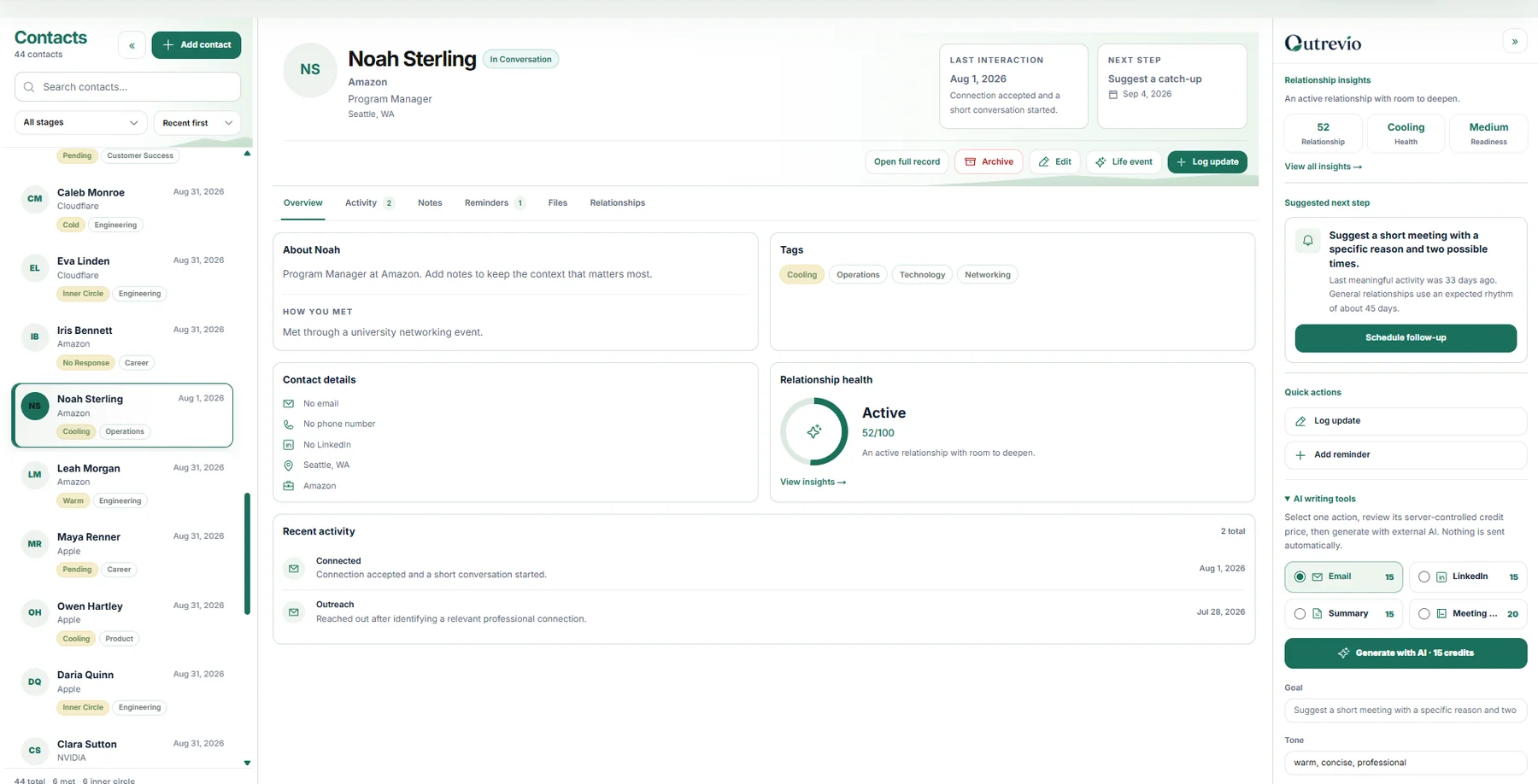Click the Outreach activity envelope icon
This screenshot has height=784, width=1538.
coord(294,611)
